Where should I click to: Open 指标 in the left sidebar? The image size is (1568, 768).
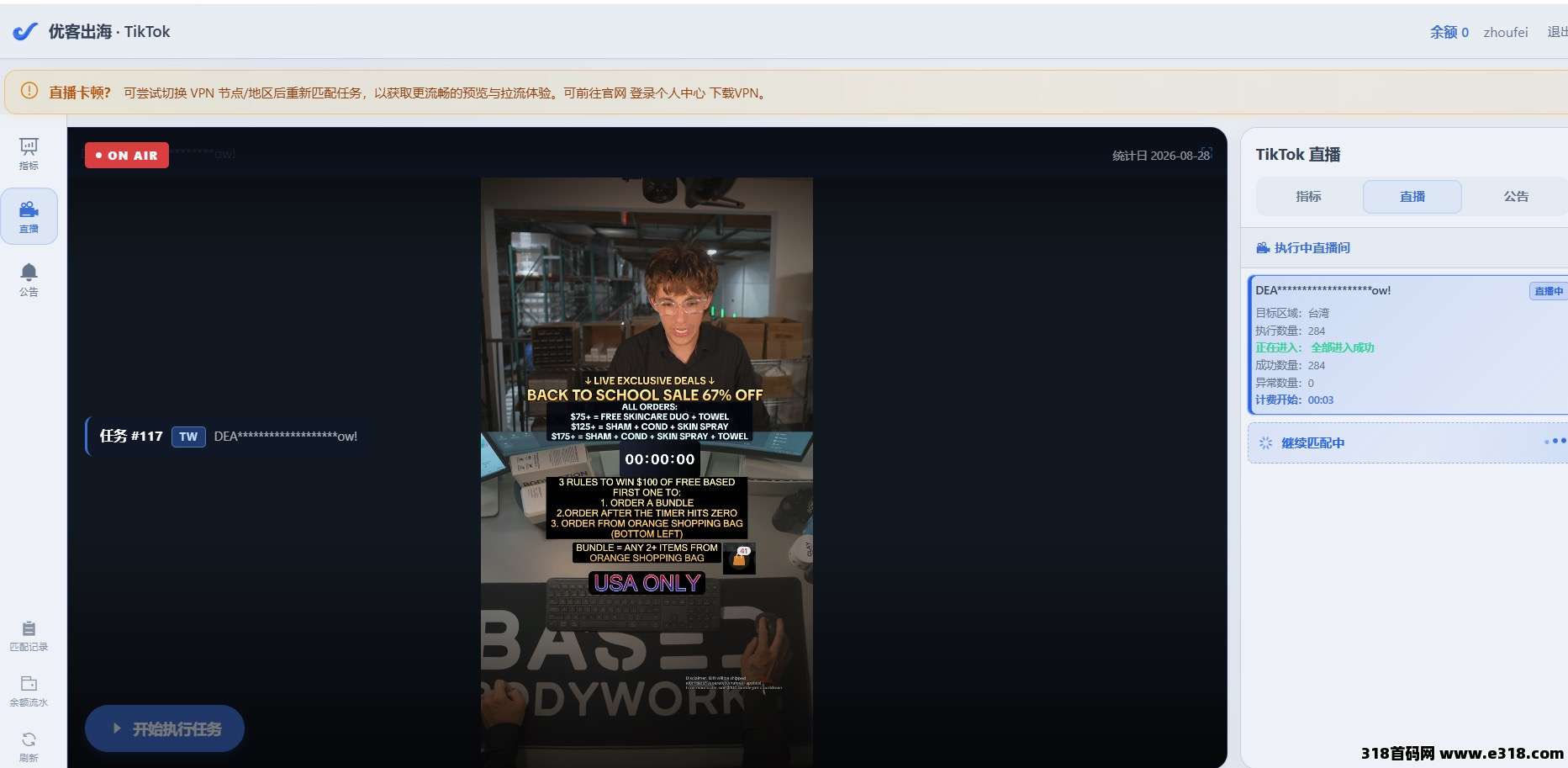coord(29,154)
